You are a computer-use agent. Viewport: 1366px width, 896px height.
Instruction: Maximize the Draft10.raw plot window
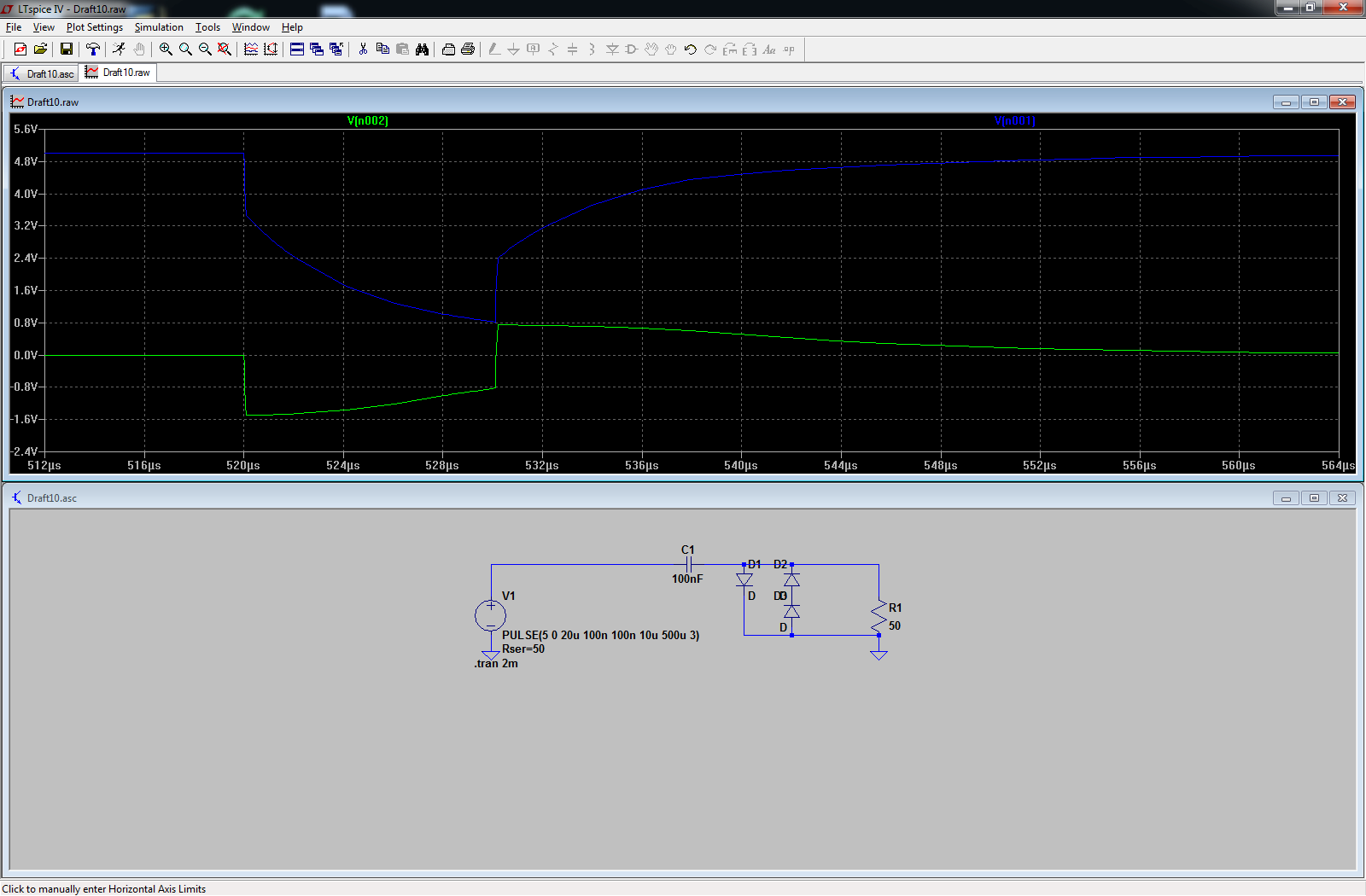[x=1314, y=102]
